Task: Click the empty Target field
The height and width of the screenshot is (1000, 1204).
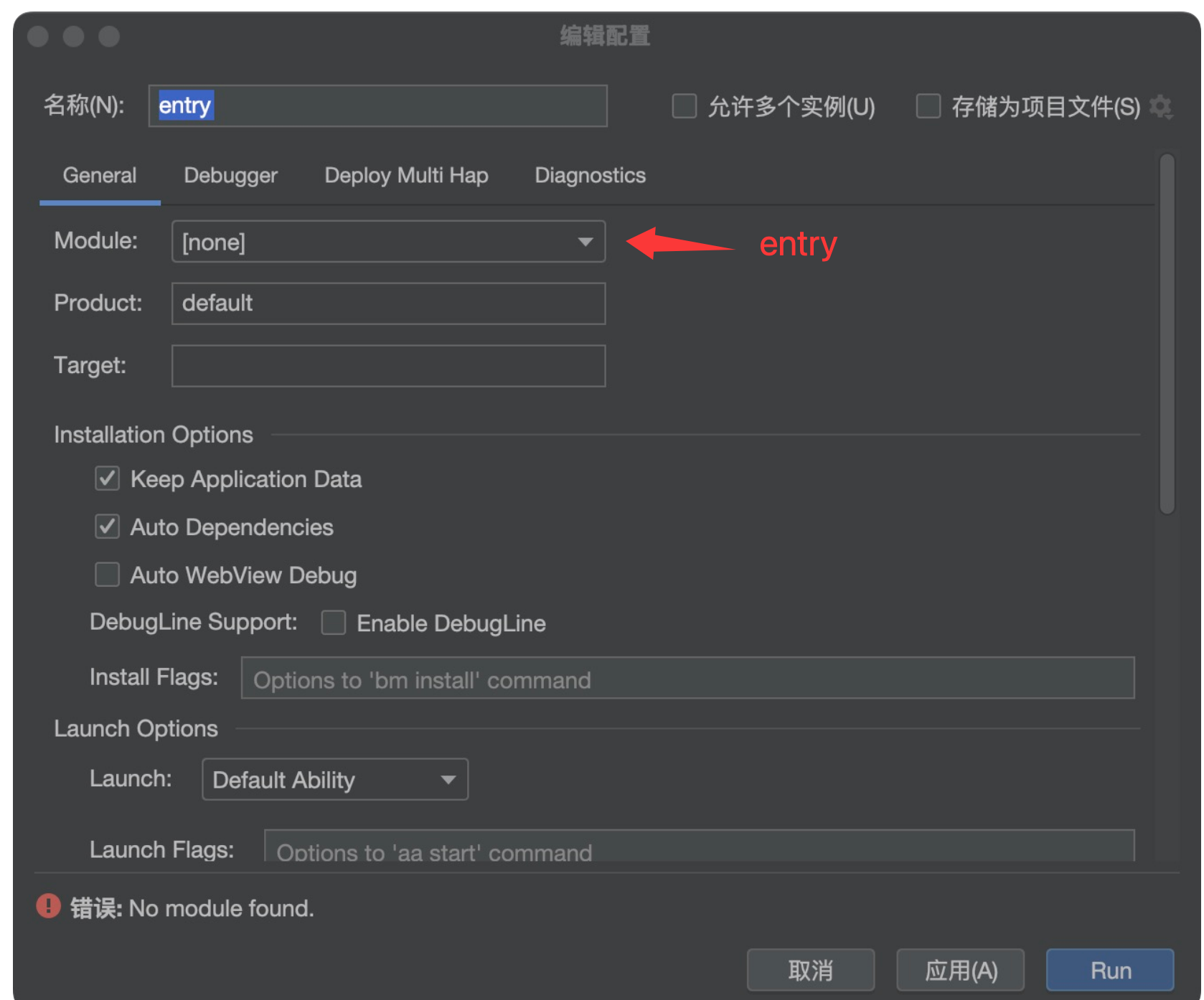Action: tap(388, 366)
